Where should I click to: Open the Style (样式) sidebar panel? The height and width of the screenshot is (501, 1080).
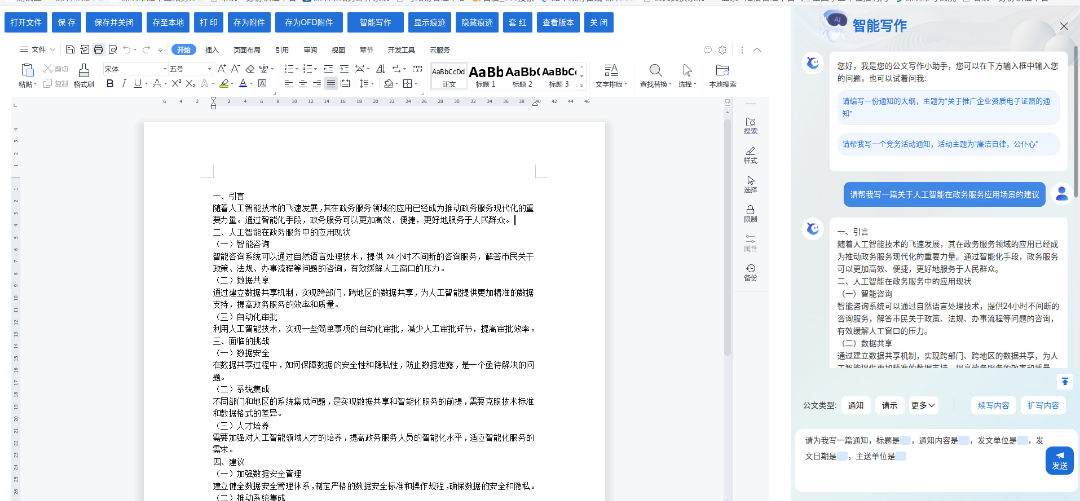(750, 154)
